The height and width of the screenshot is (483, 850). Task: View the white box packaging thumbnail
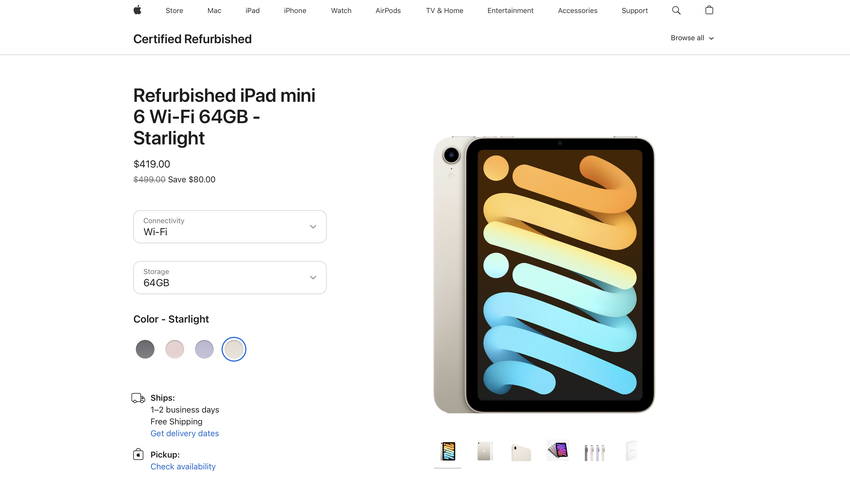coord(631,452)
